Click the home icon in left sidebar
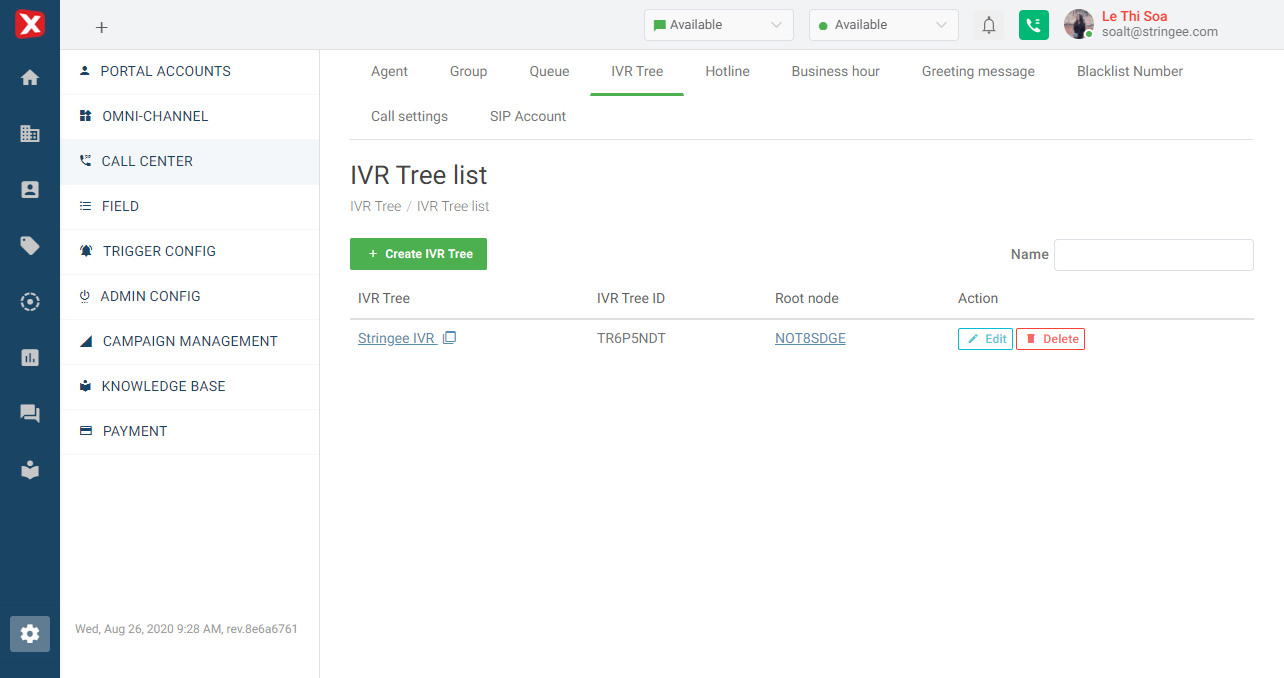Screen dimensions: 1284x678 pos(30,77)
